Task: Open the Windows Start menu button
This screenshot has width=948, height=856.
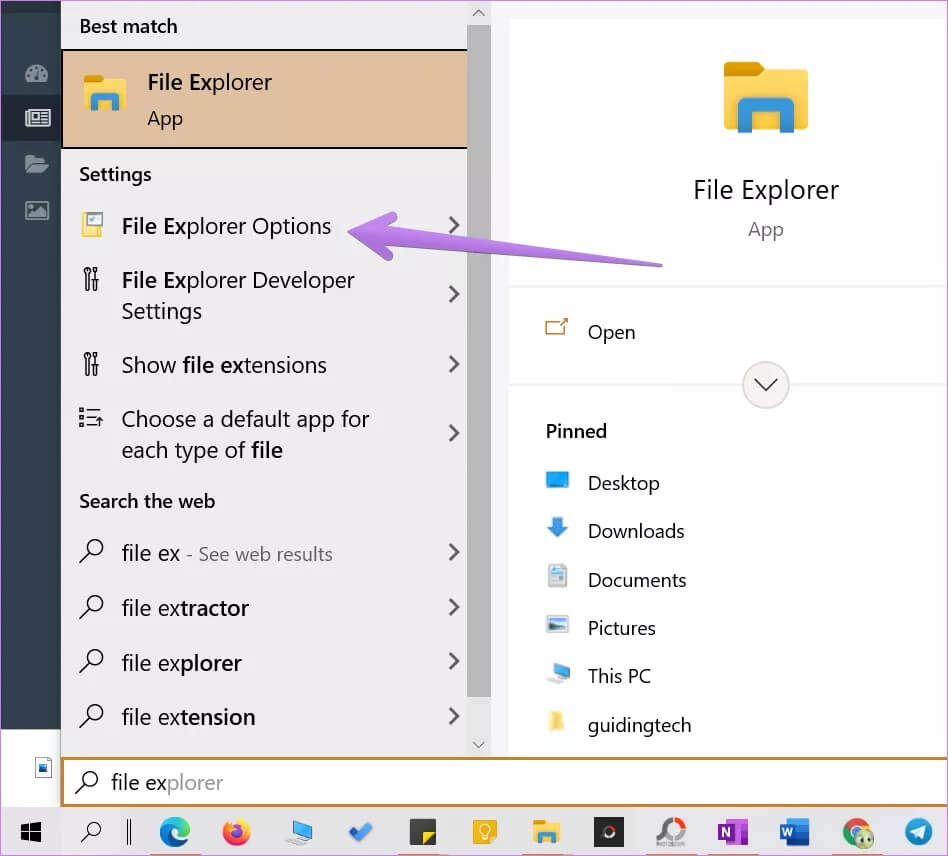Action: 31,832
